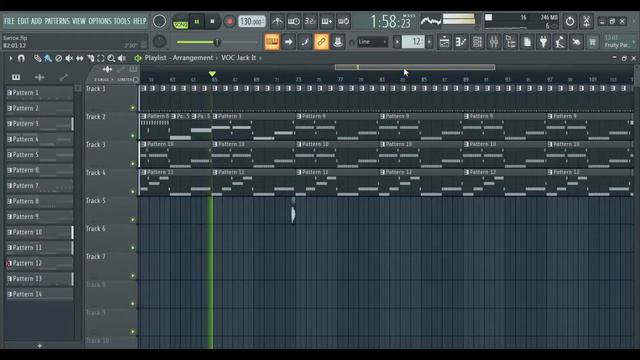Open the Channel rack shortcut icon

point(477,42)
